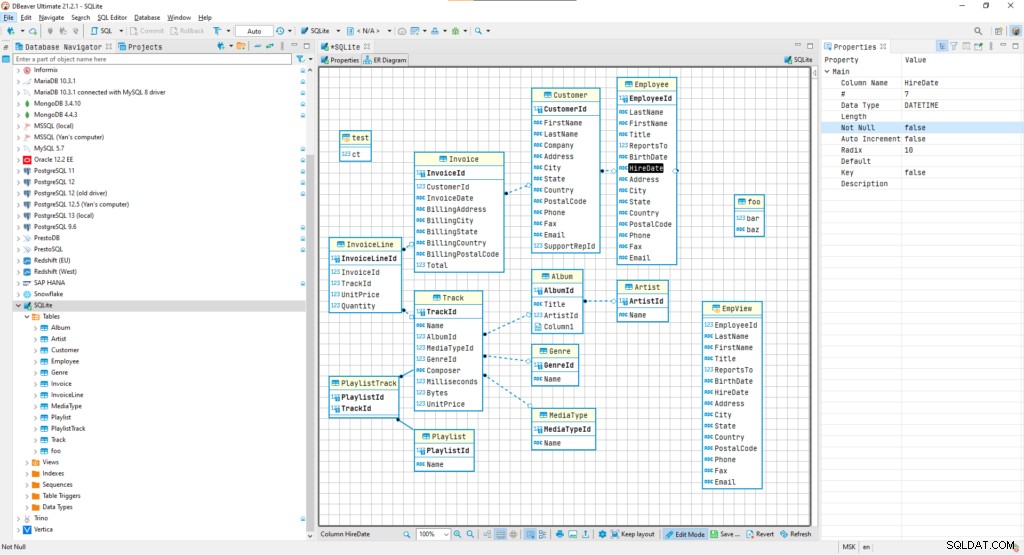
Task: Click the Open Perspective icon at top right
Action: (999, 31)
